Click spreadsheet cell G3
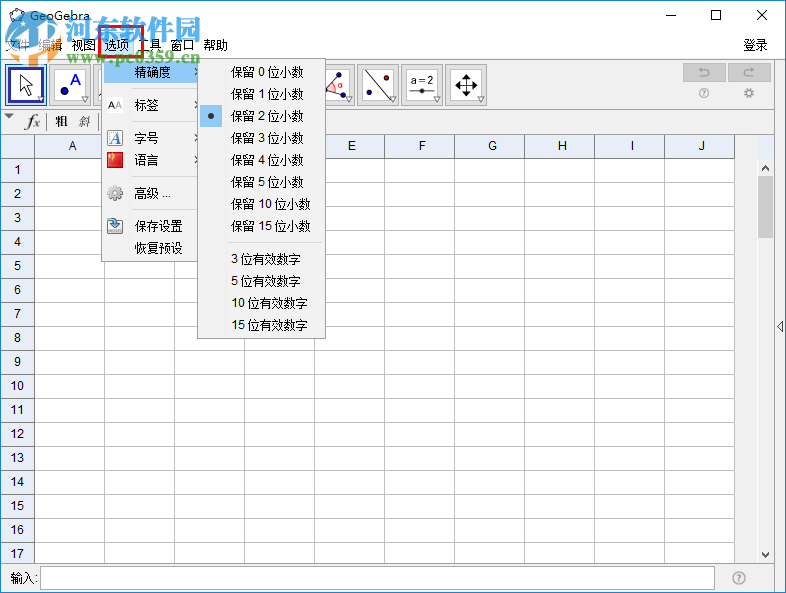This screenshot has width=786, height=593. tap(490, 218)
